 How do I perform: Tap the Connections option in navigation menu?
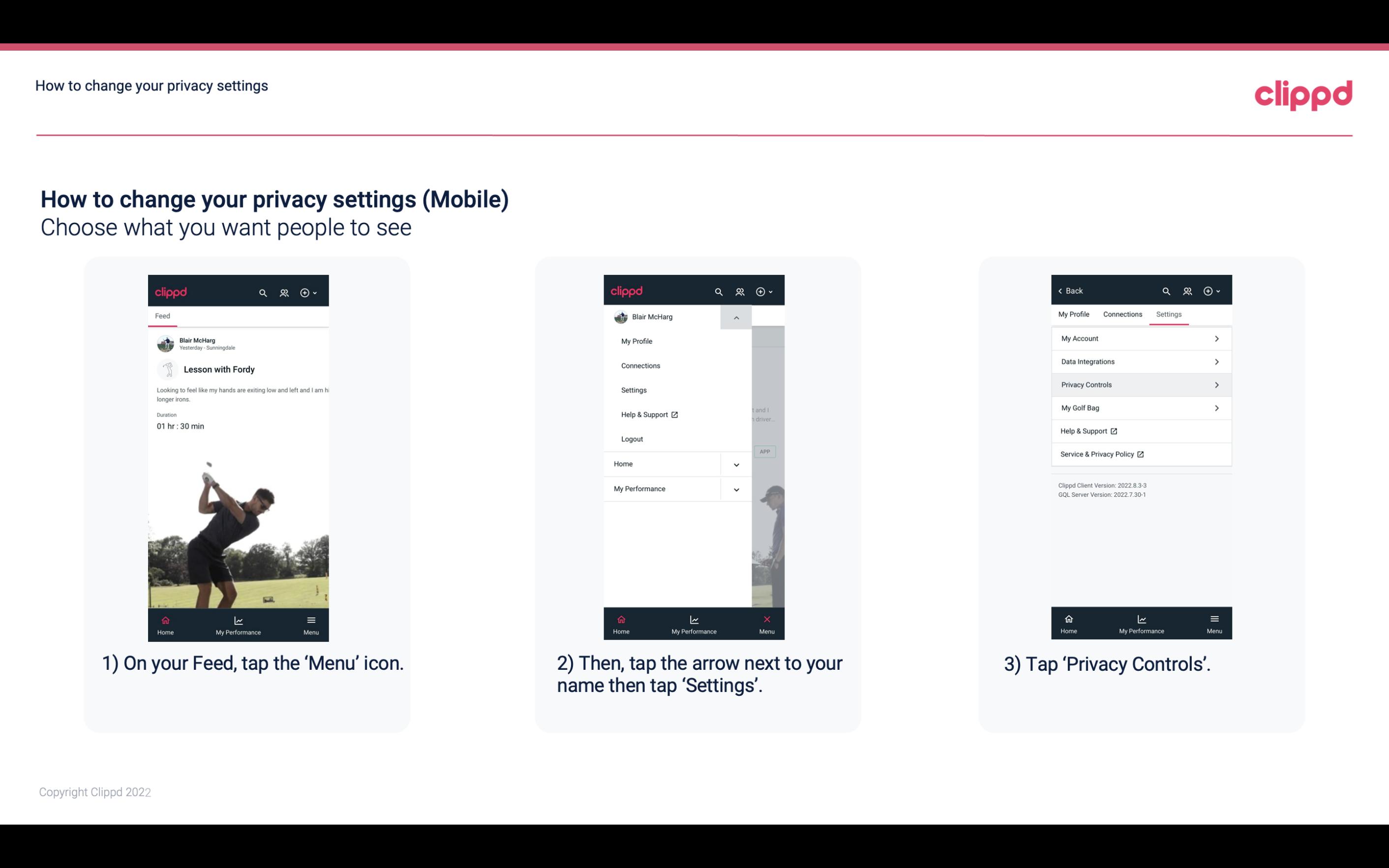tap(641, 365)
